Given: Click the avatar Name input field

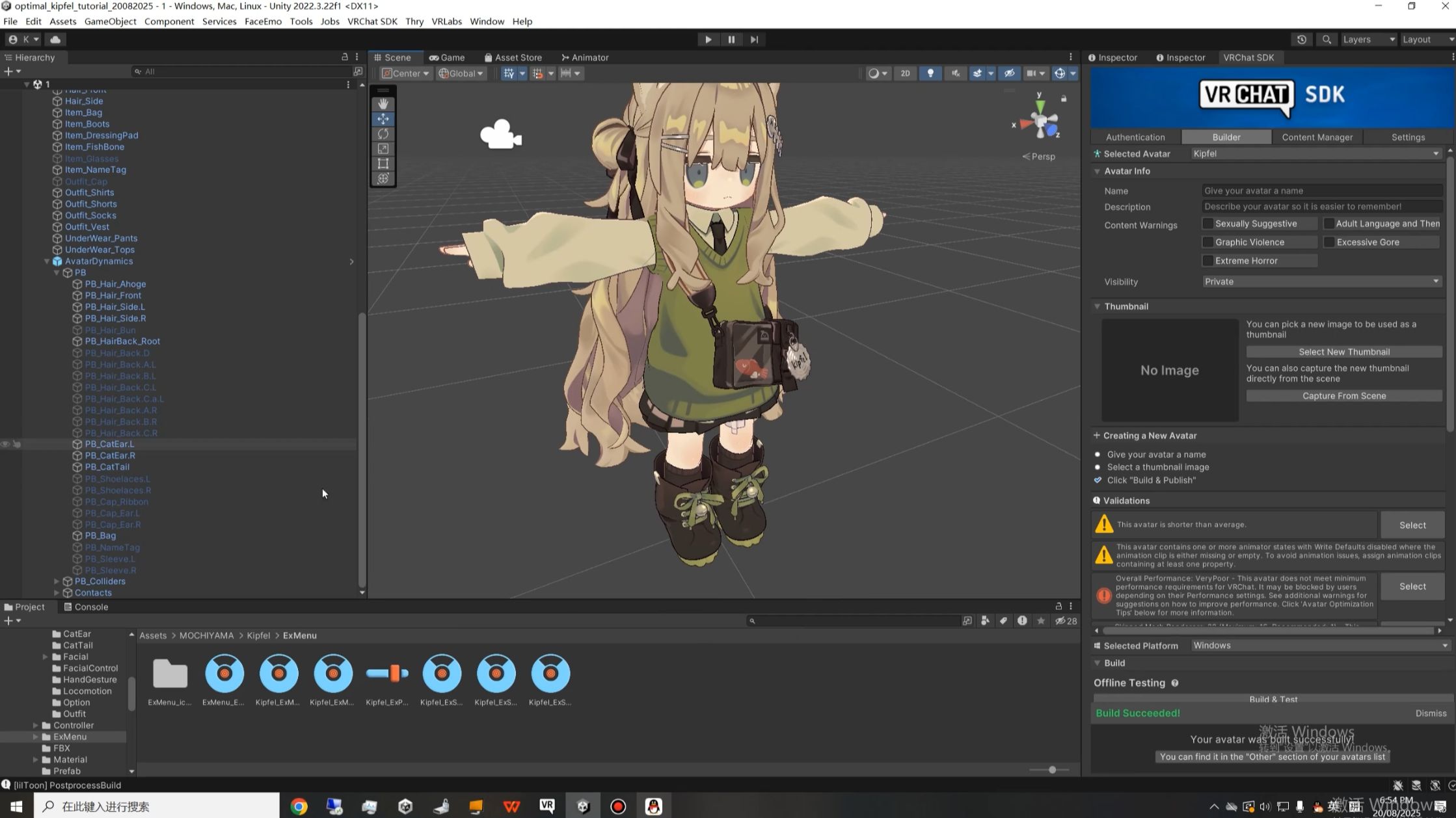Looking at the screenshot, I should 1321,191.
